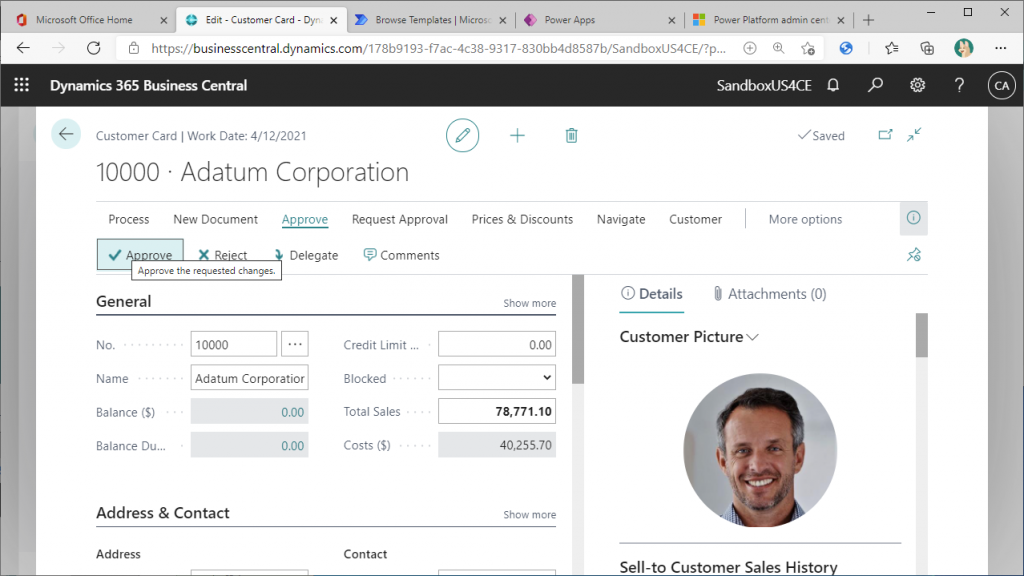Click the pencil edit icon on the card
The width and height of the screenshot is (1024, 576).
point(462,135)
